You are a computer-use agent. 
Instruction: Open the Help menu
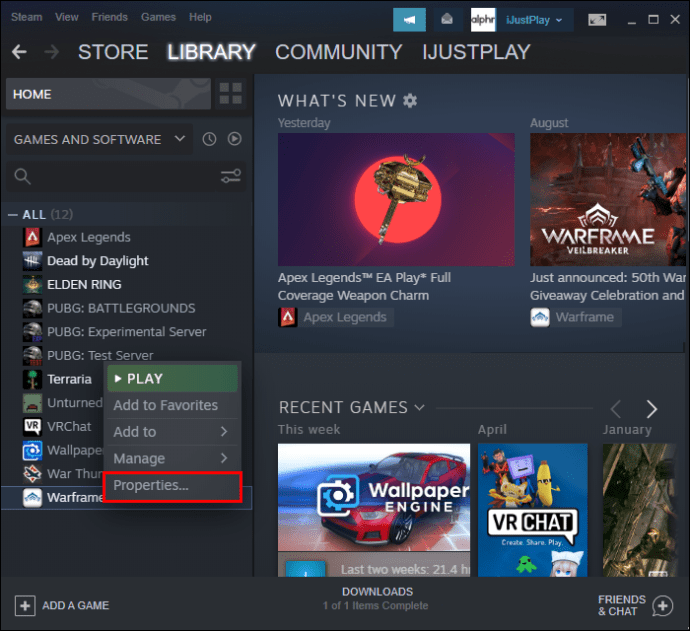pos(200,17)
